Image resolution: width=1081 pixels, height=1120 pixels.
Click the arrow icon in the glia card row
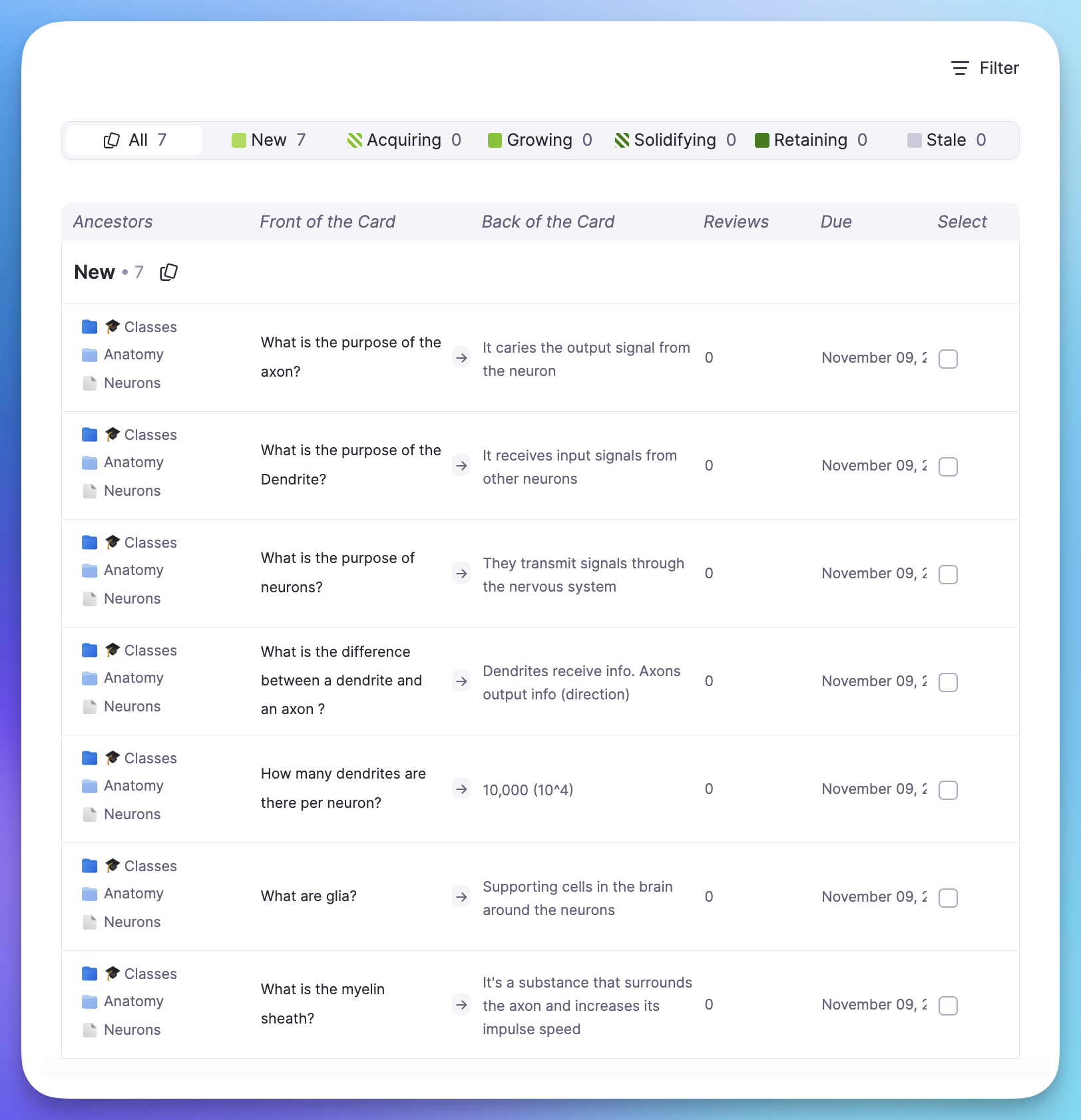pos(461,897)
